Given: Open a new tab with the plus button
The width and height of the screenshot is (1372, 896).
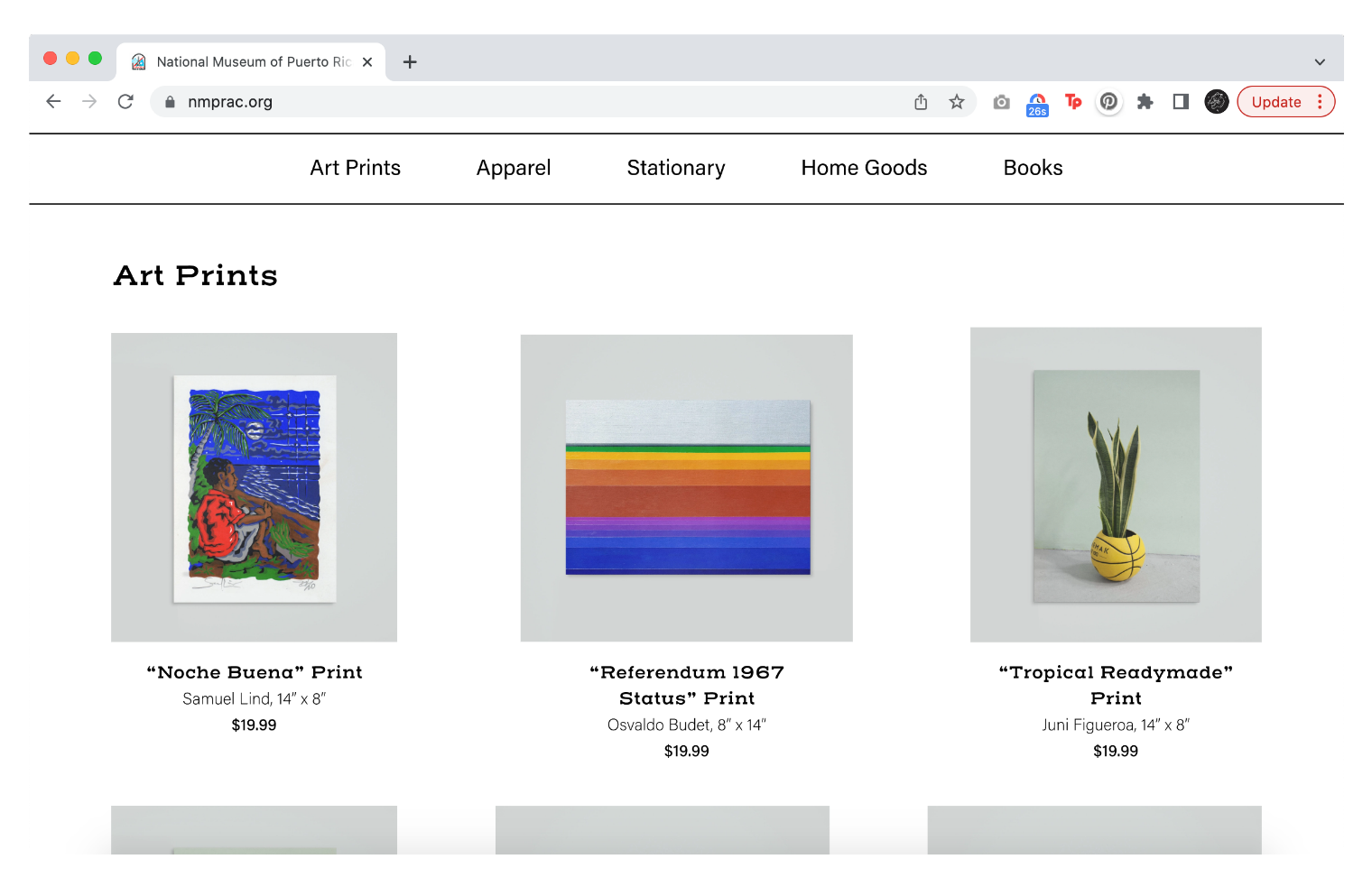Looking at the screenshot, I should tap(410, 62).
